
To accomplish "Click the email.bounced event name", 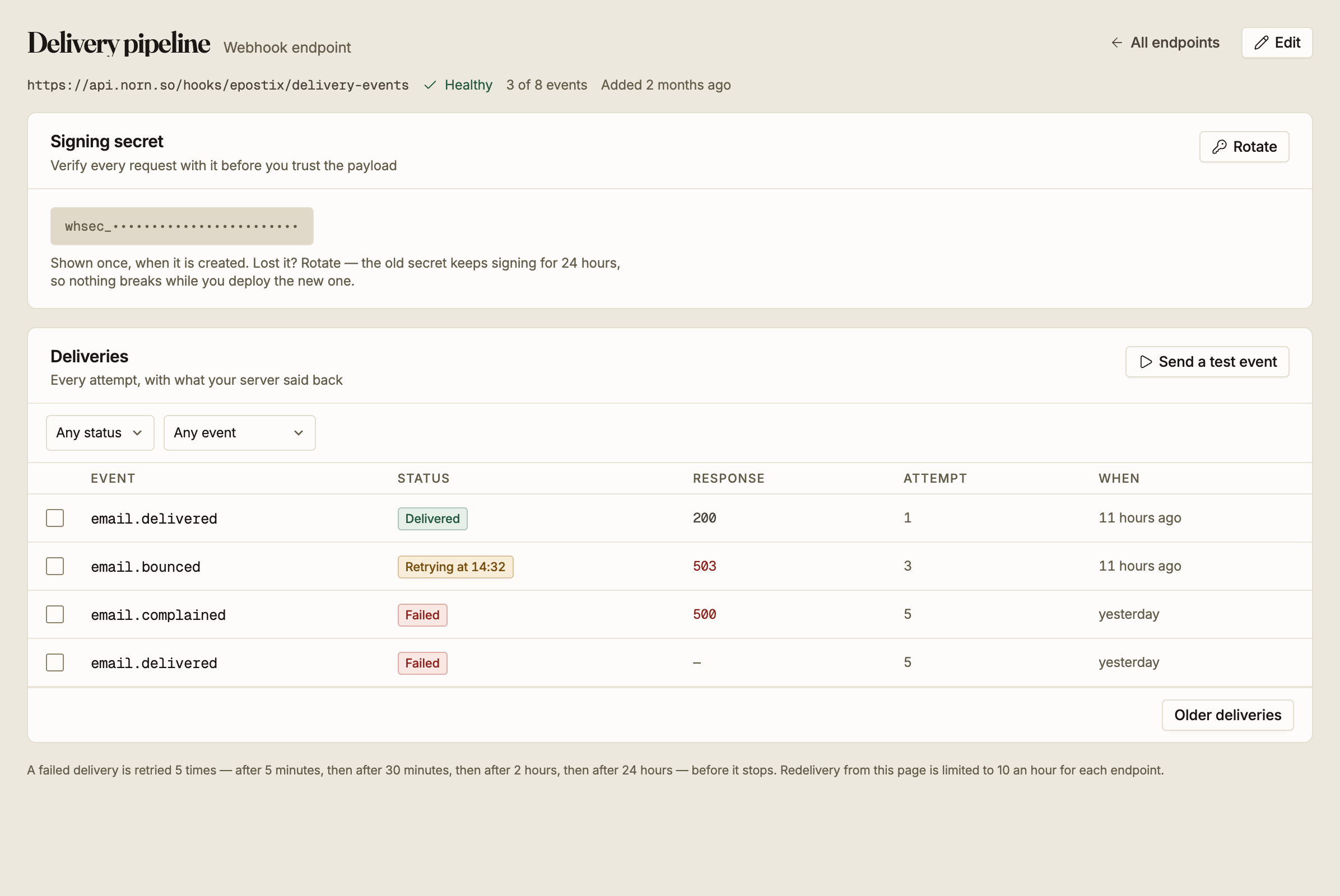I will [146, 567].
